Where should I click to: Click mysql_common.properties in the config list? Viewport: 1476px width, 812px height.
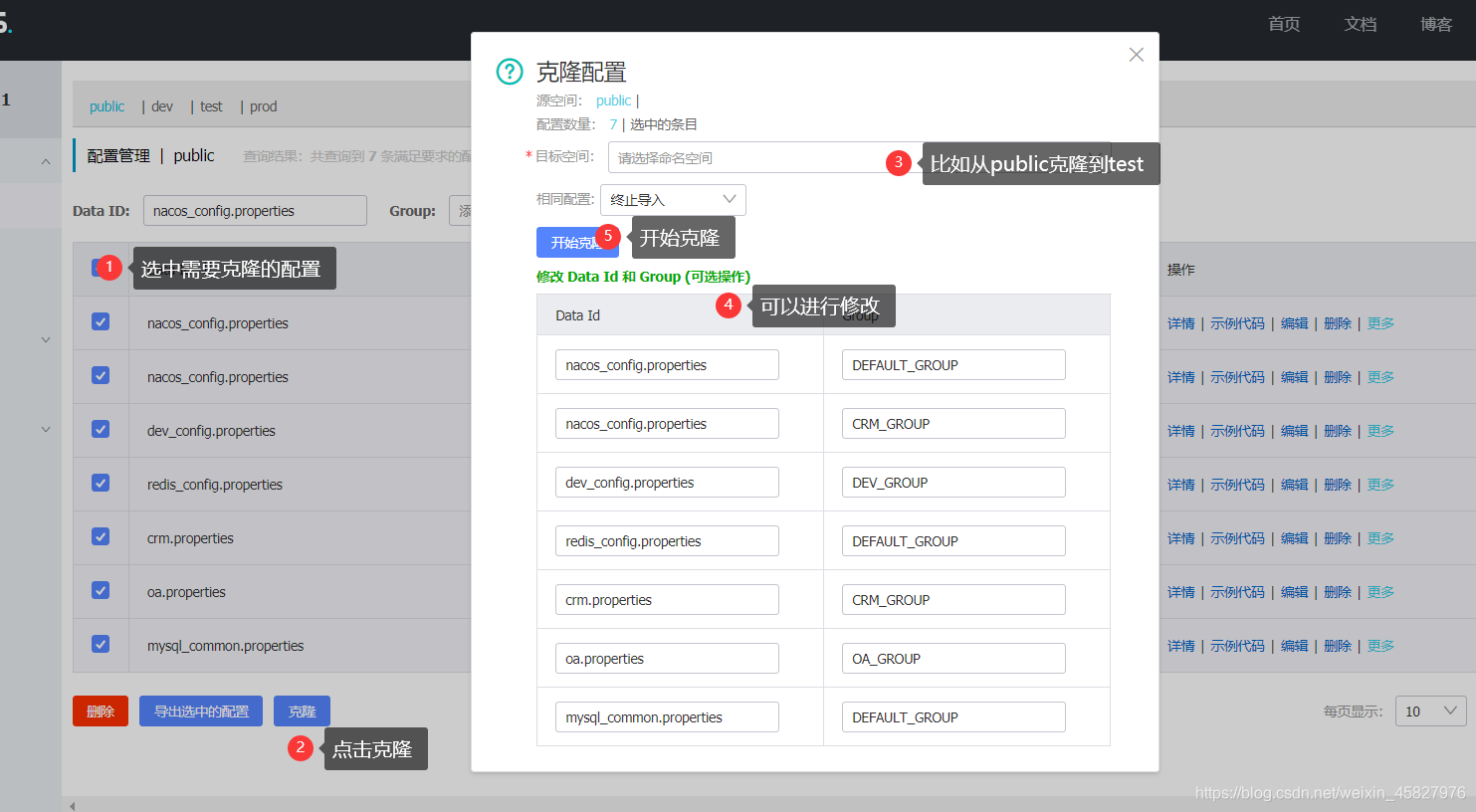click(226, 646)
